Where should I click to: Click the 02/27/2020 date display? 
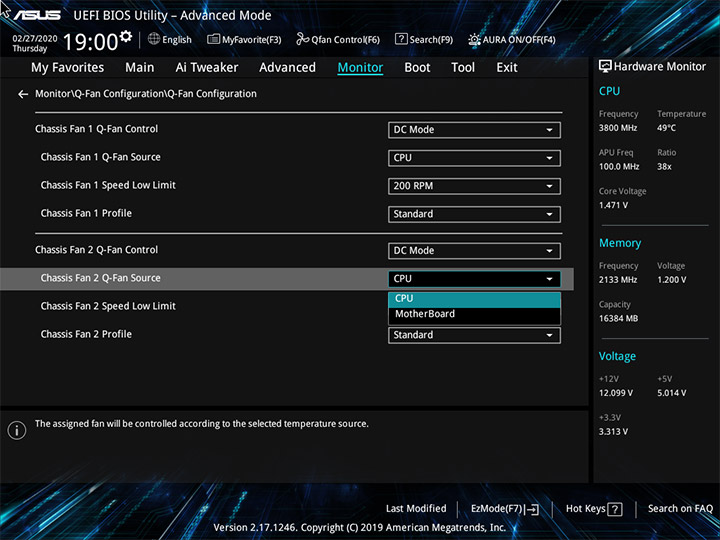35,39
